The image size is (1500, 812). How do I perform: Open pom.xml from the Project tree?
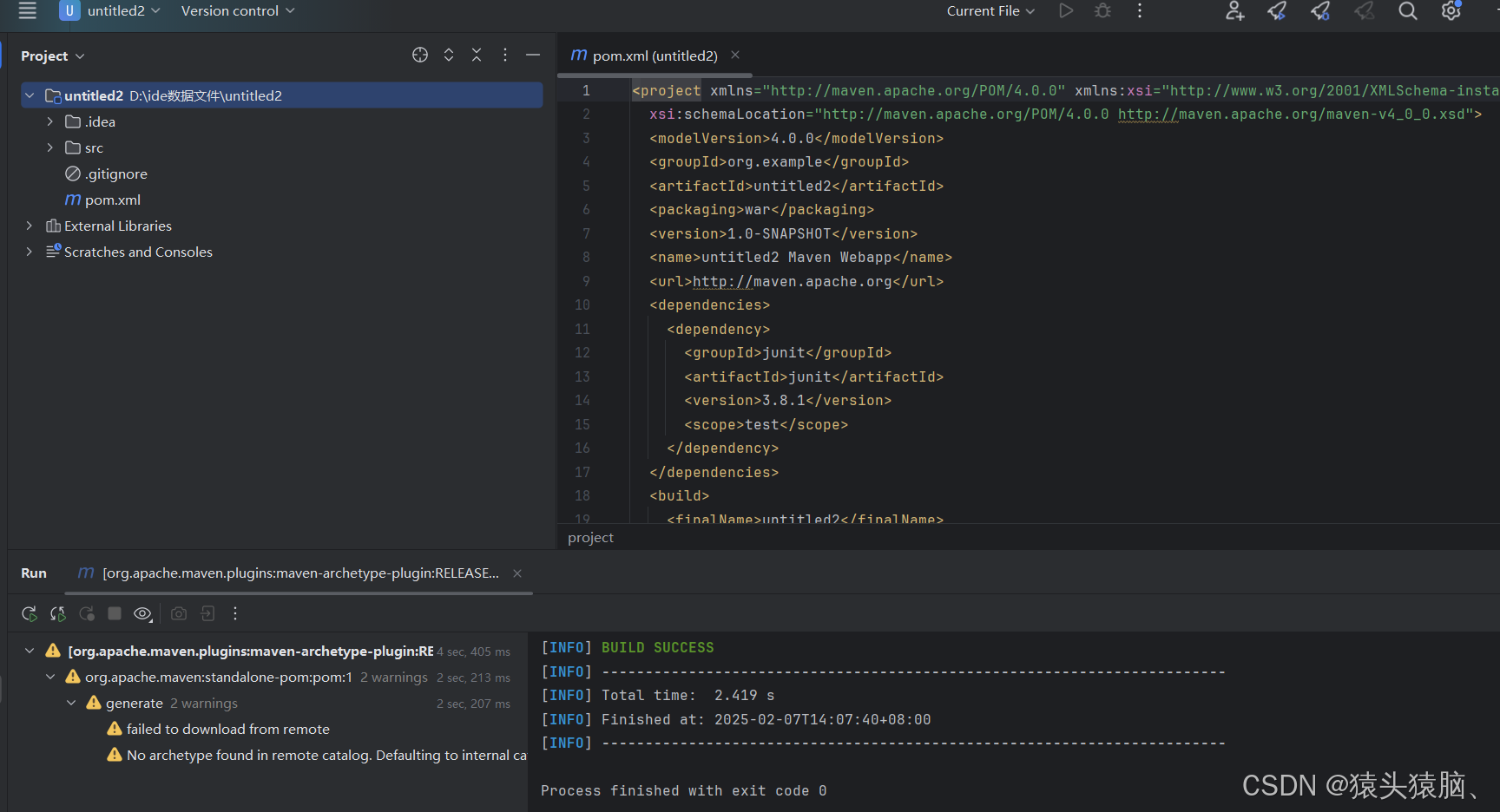pyautogui.click(x=113, y=200)
